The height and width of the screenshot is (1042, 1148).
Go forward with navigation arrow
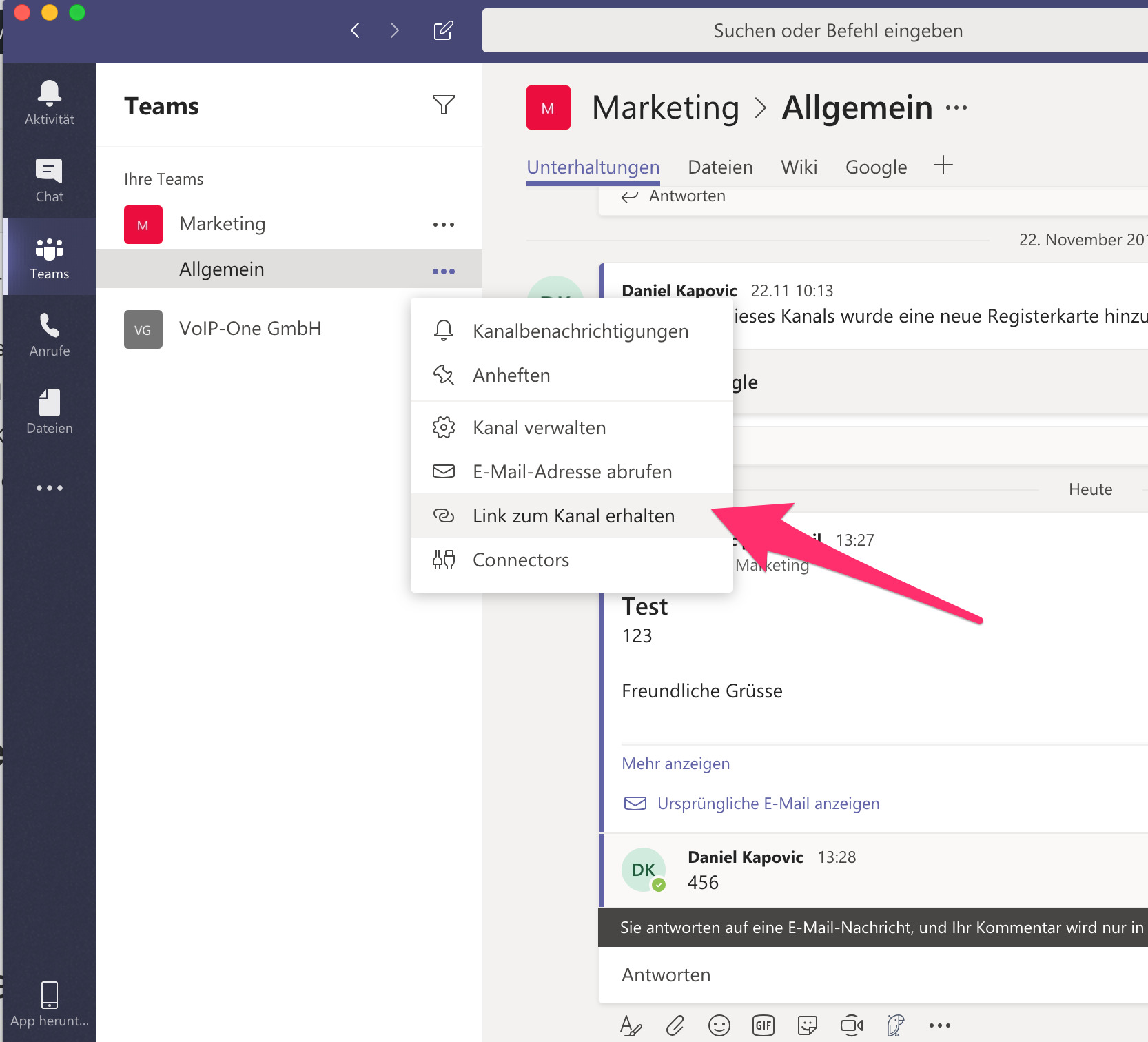tap(394, 30)
